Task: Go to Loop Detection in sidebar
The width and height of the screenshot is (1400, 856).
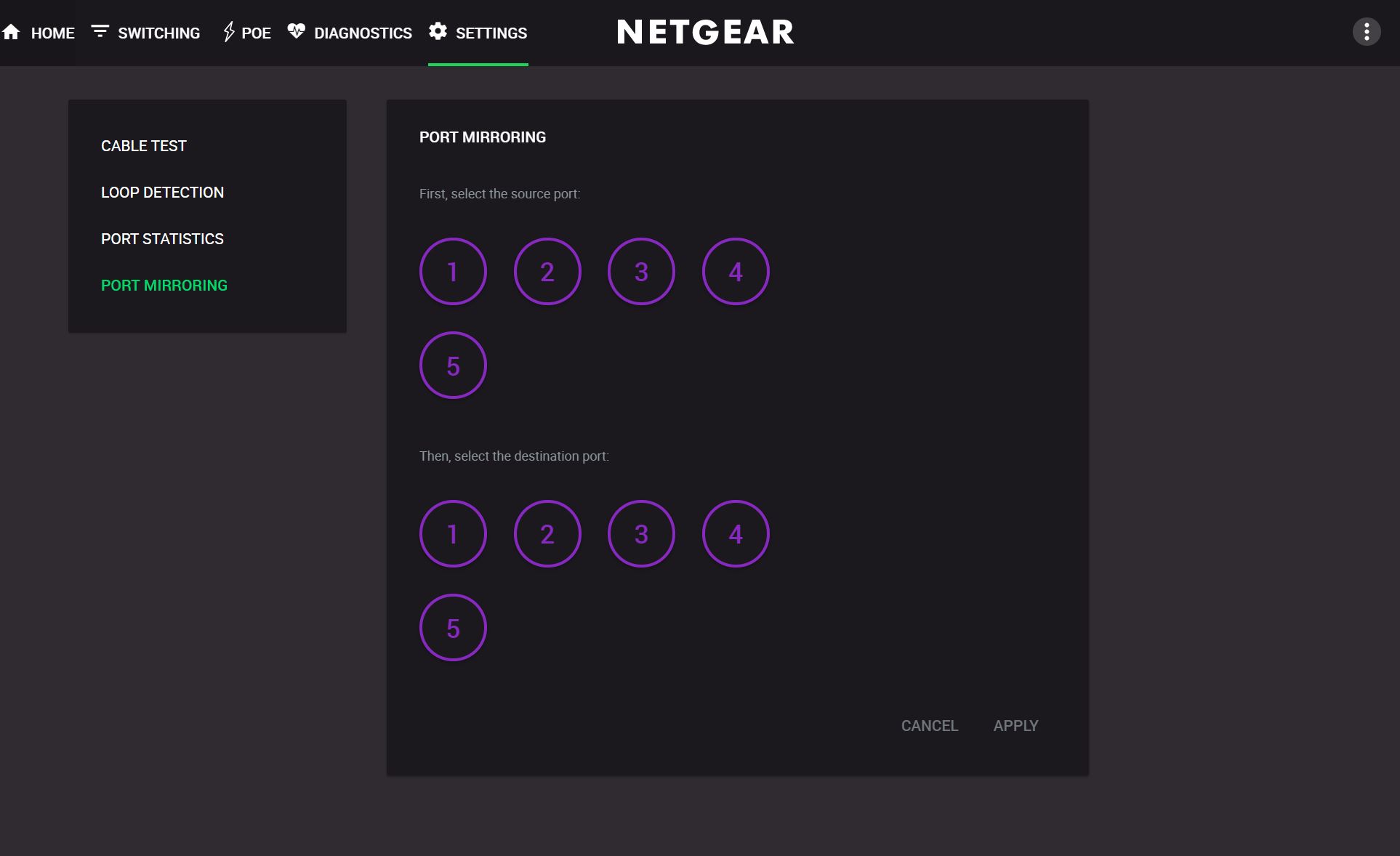Action: pyautogui.click(x=162, y=193)
